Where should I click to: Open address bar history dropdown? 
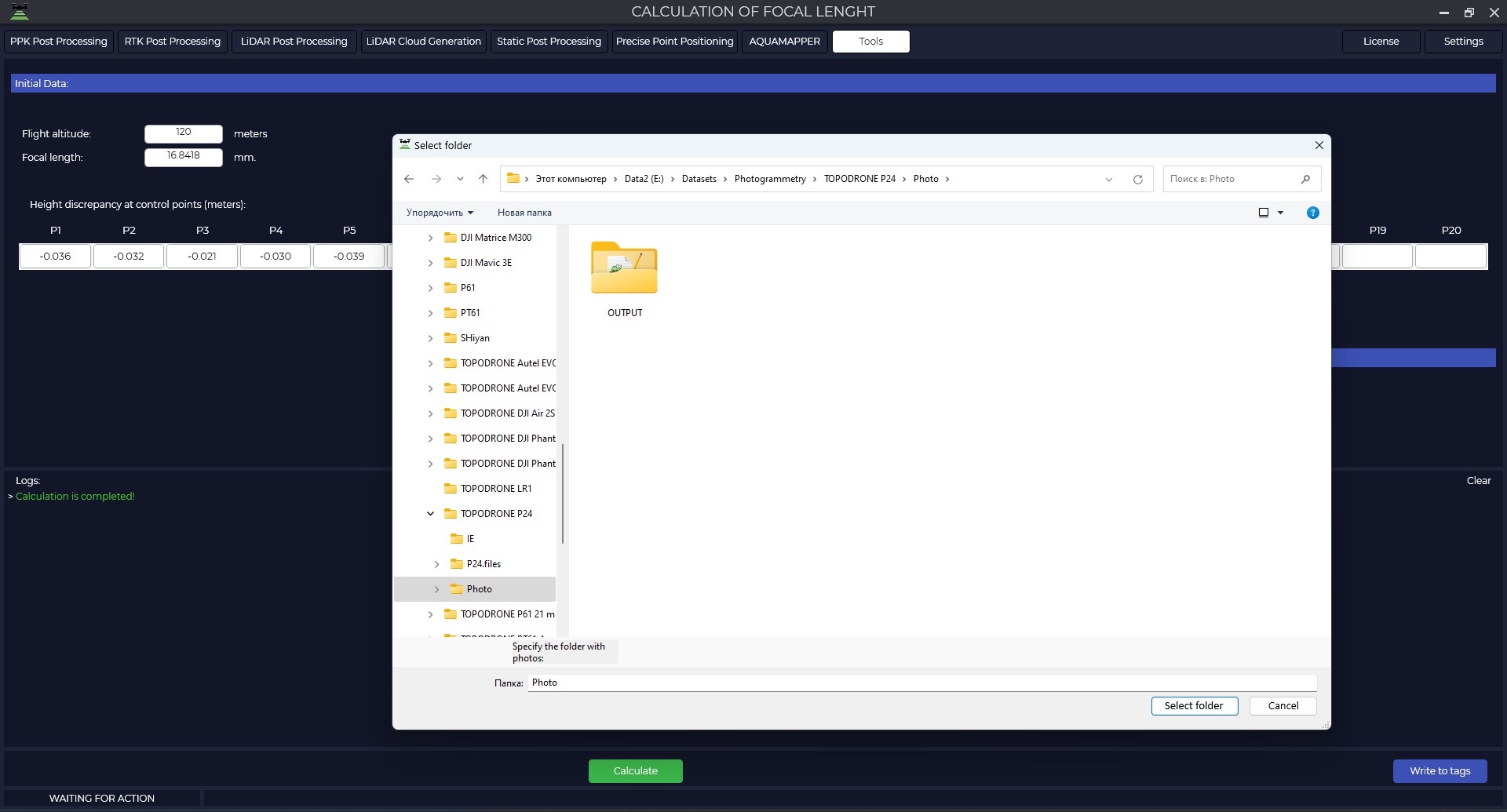[1109, 179]
